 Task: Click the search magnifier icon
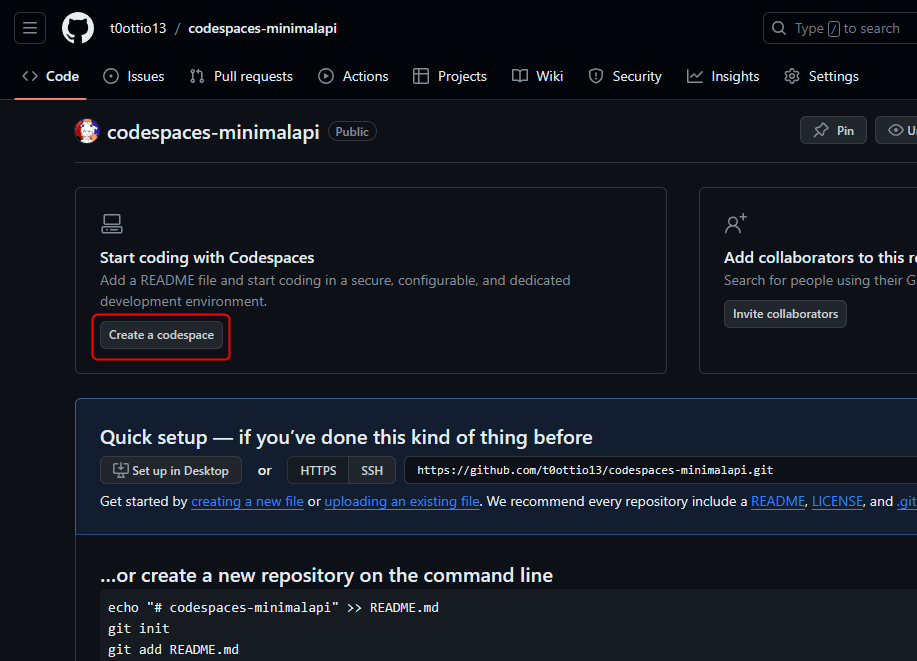[779, 28]
